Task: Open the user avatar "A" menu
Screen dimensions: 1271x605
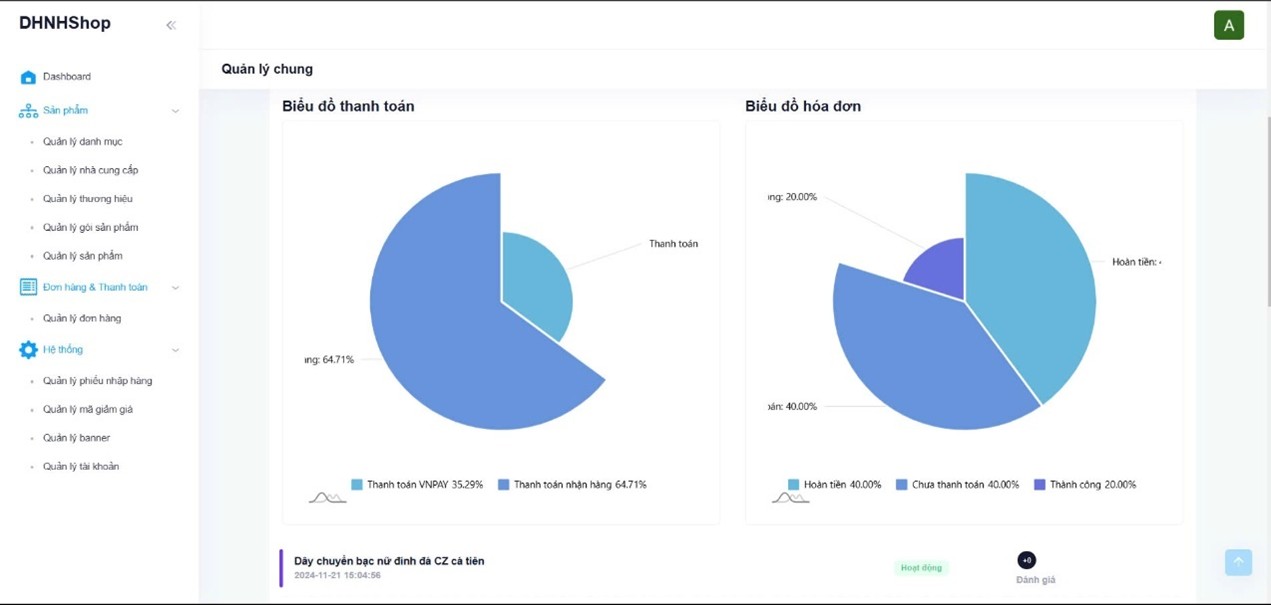Action: coord(1228,25)
